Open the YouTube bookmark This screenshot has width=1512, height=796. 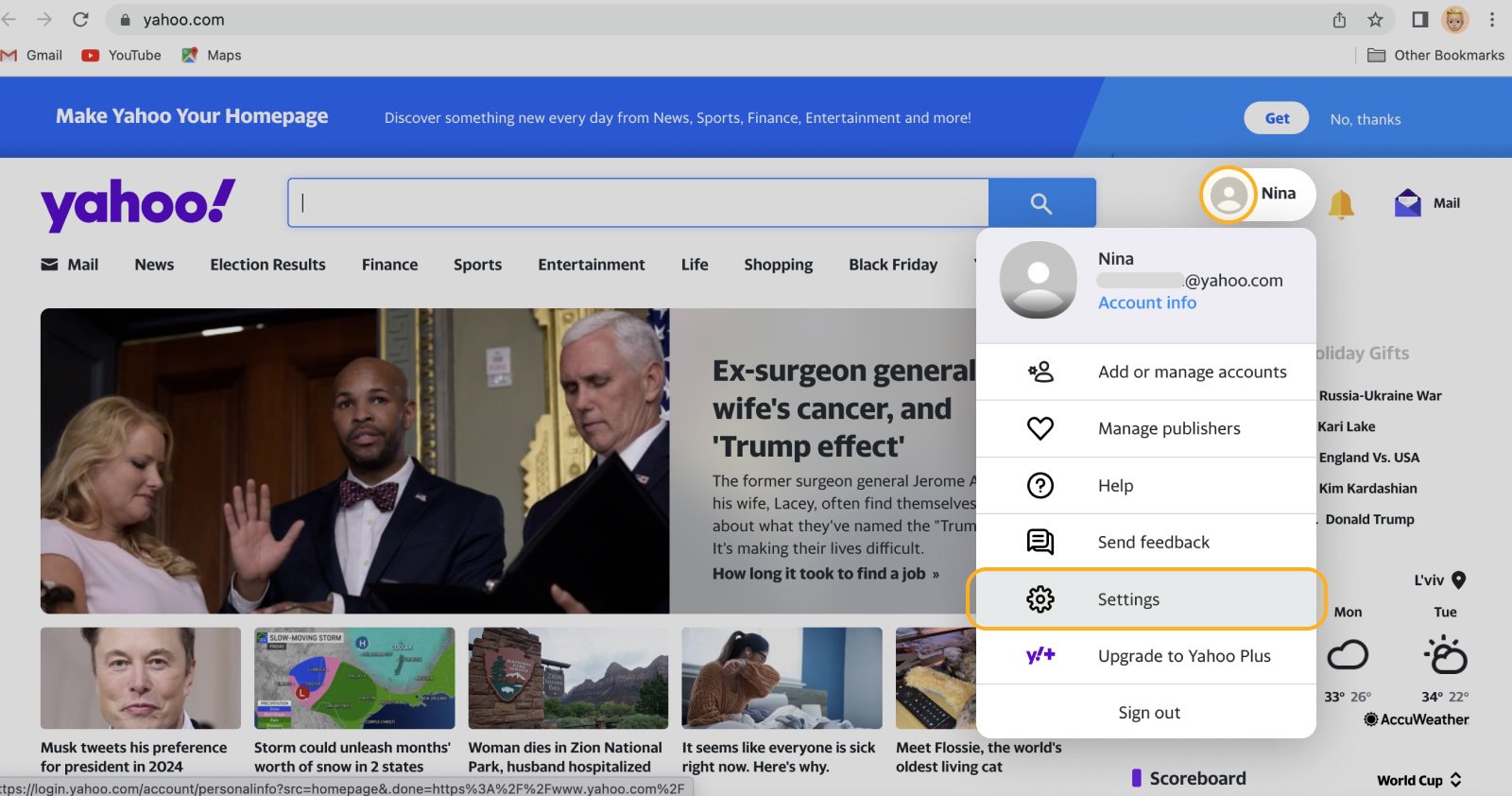[x=121, y=55]
